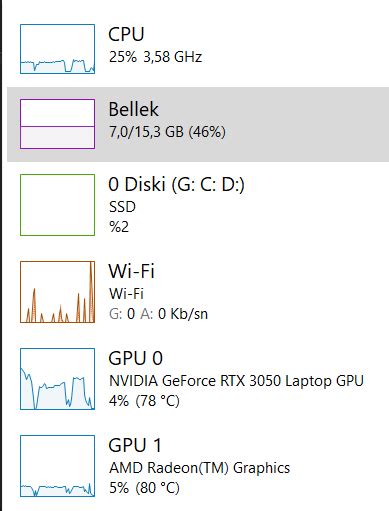
Task: Open the orange Wi-Fi throughput graph
Action: (x=57, y=292)
